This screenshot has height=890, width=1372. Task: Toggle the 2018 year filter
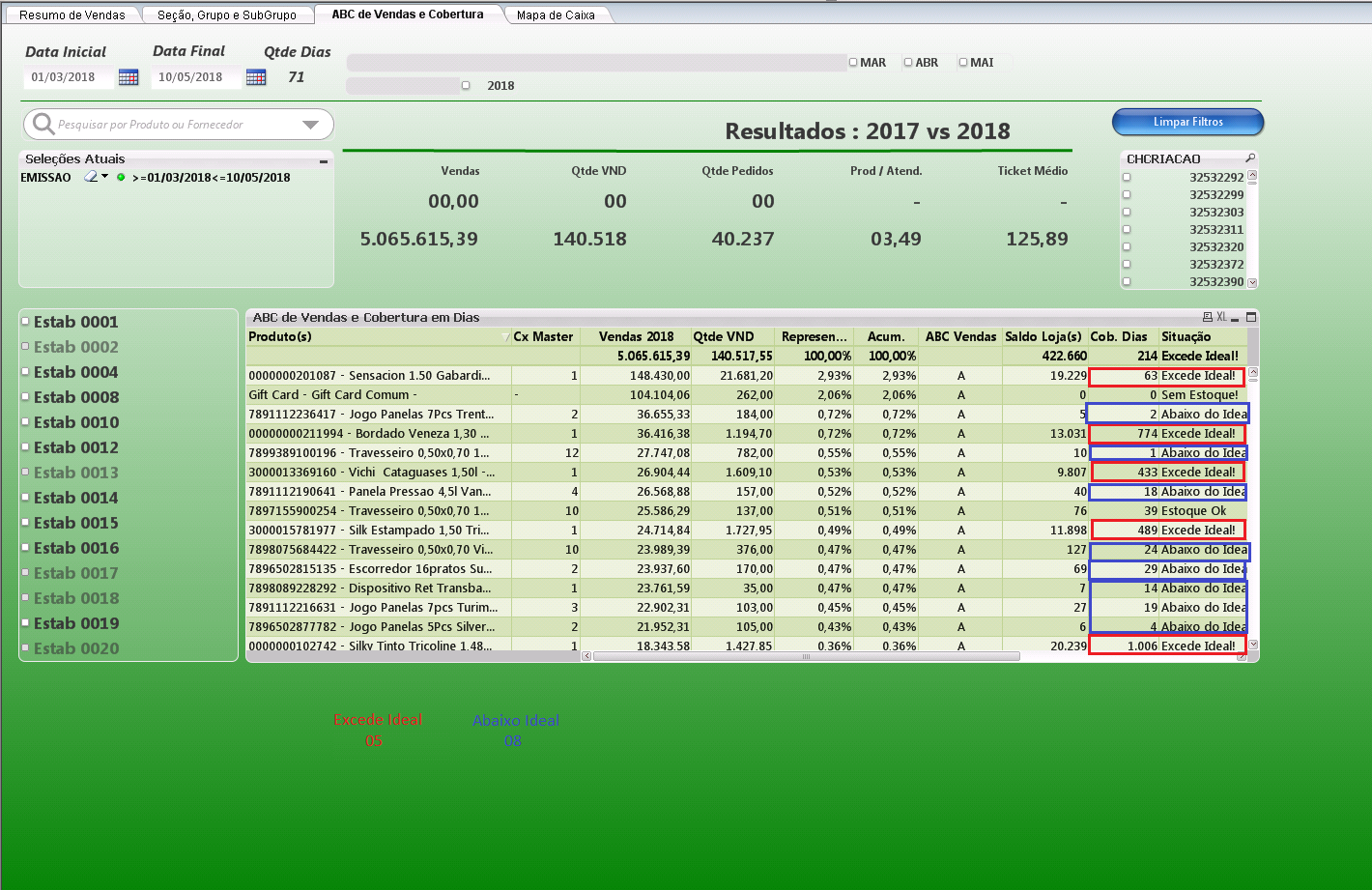[x=466, y=85]
